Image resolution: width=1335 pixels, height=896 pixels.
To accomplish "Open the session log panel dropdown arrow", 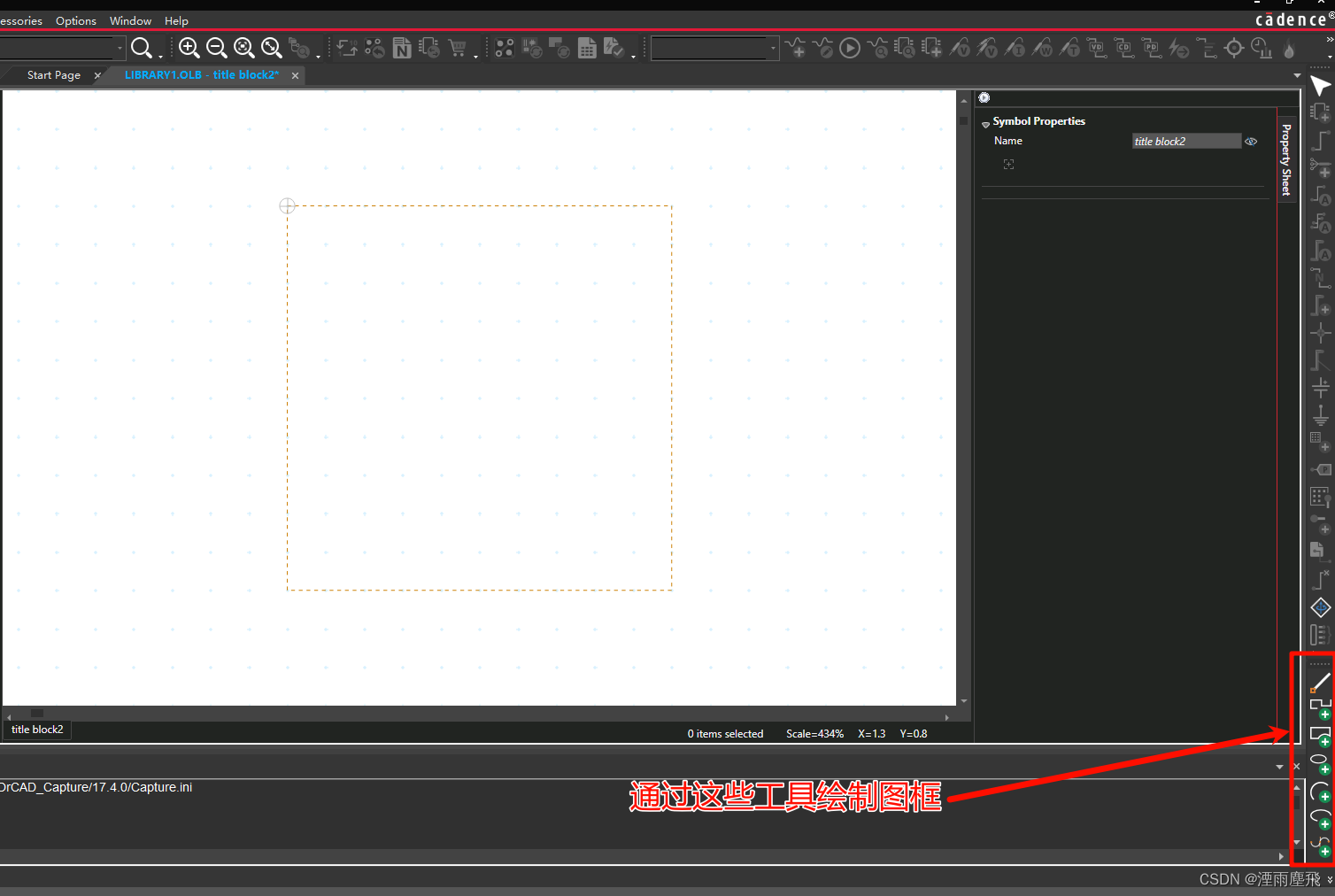I will click(1279, 767).
